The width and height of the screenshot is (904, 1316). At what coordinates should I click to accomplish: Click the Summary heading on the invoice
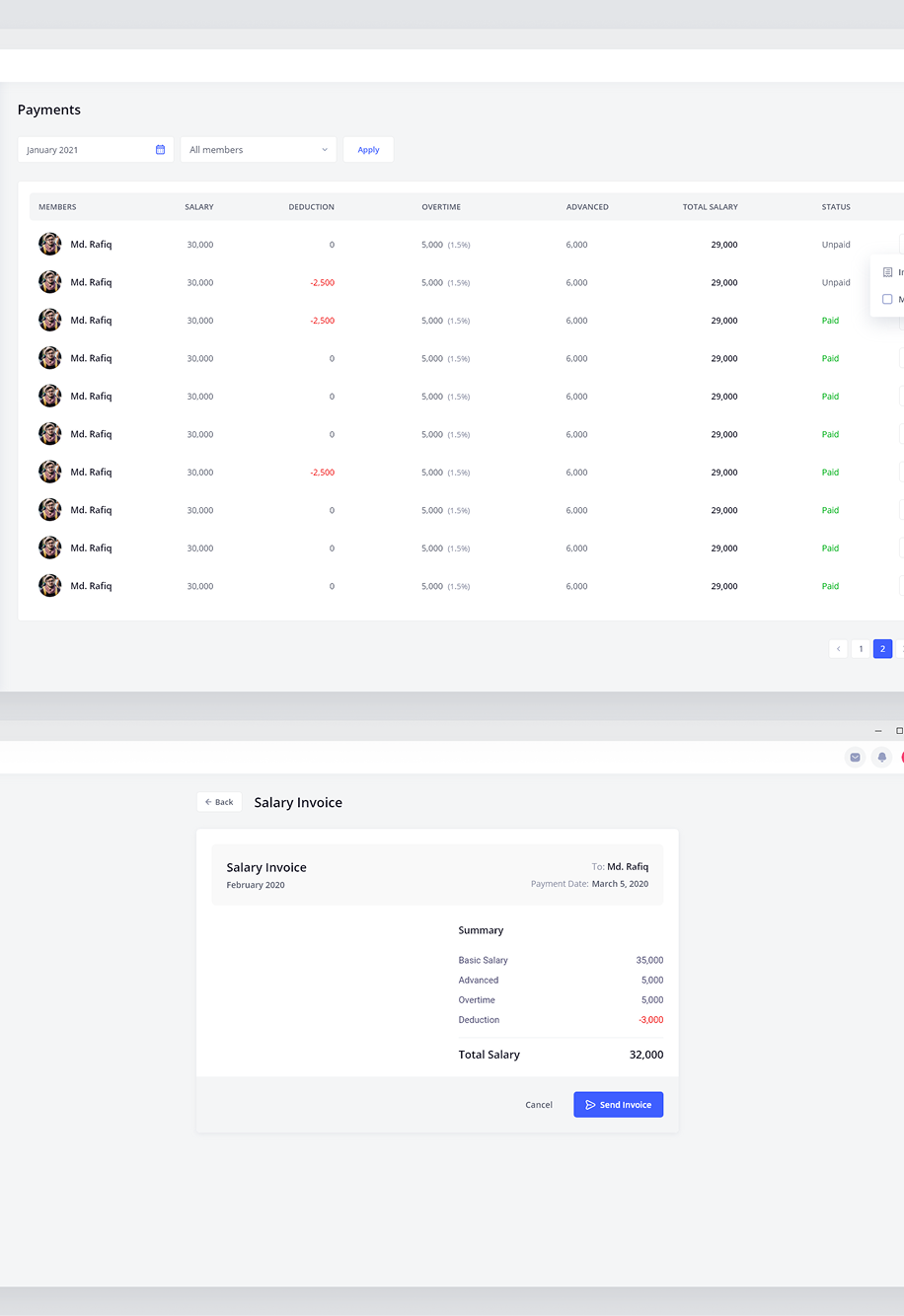click(x=481, y=930)
